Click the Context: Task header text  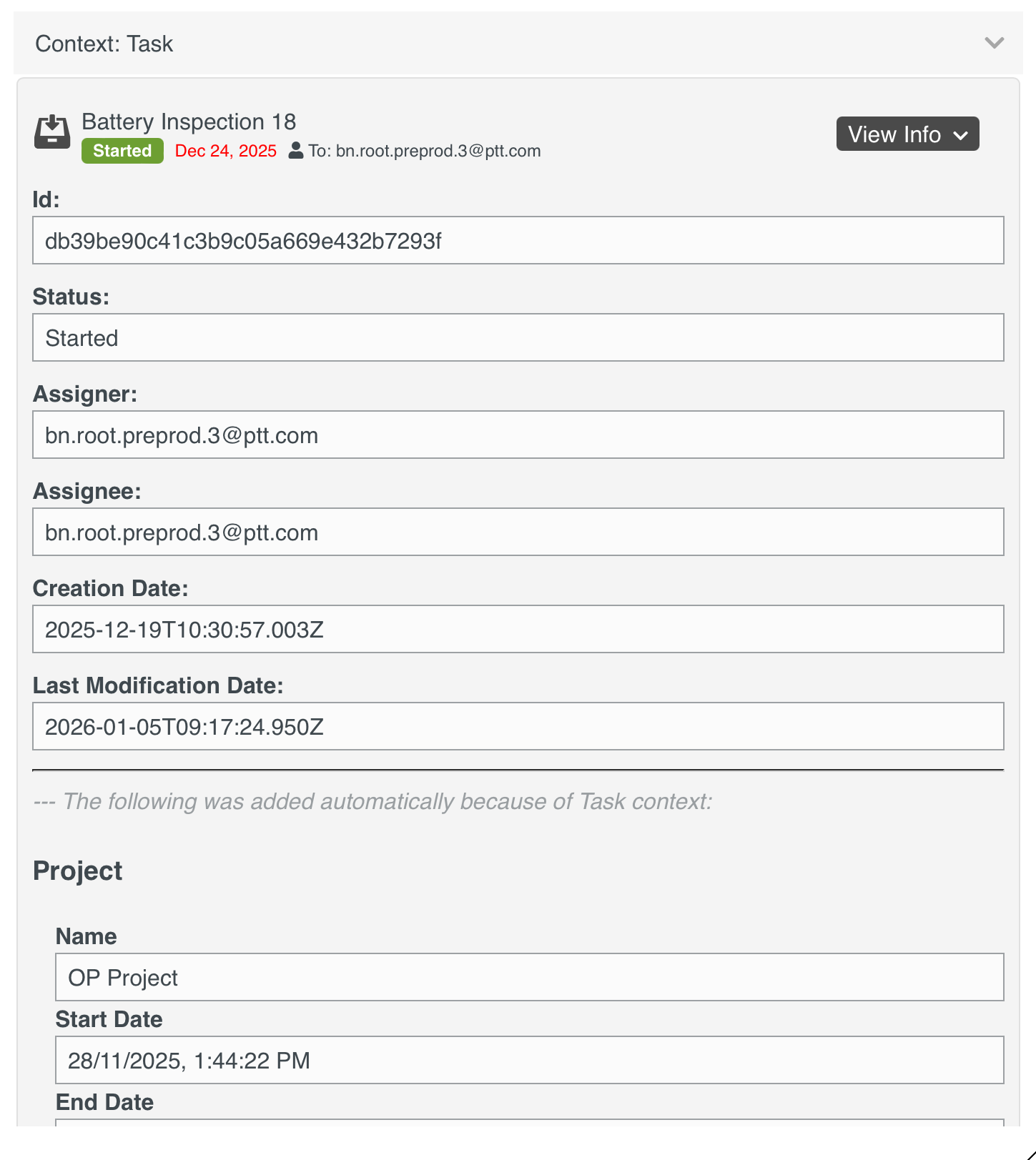click(104, 44)
